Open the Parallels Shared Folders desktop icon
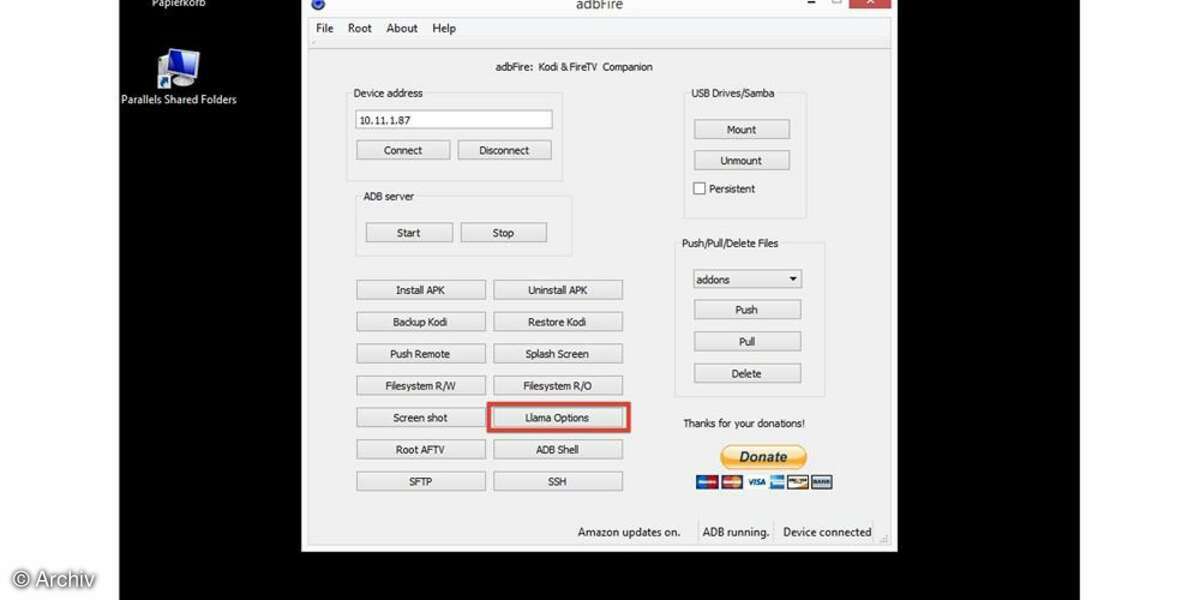The height and width of the screenshot is (600, 1200). [x=179, y=77]
